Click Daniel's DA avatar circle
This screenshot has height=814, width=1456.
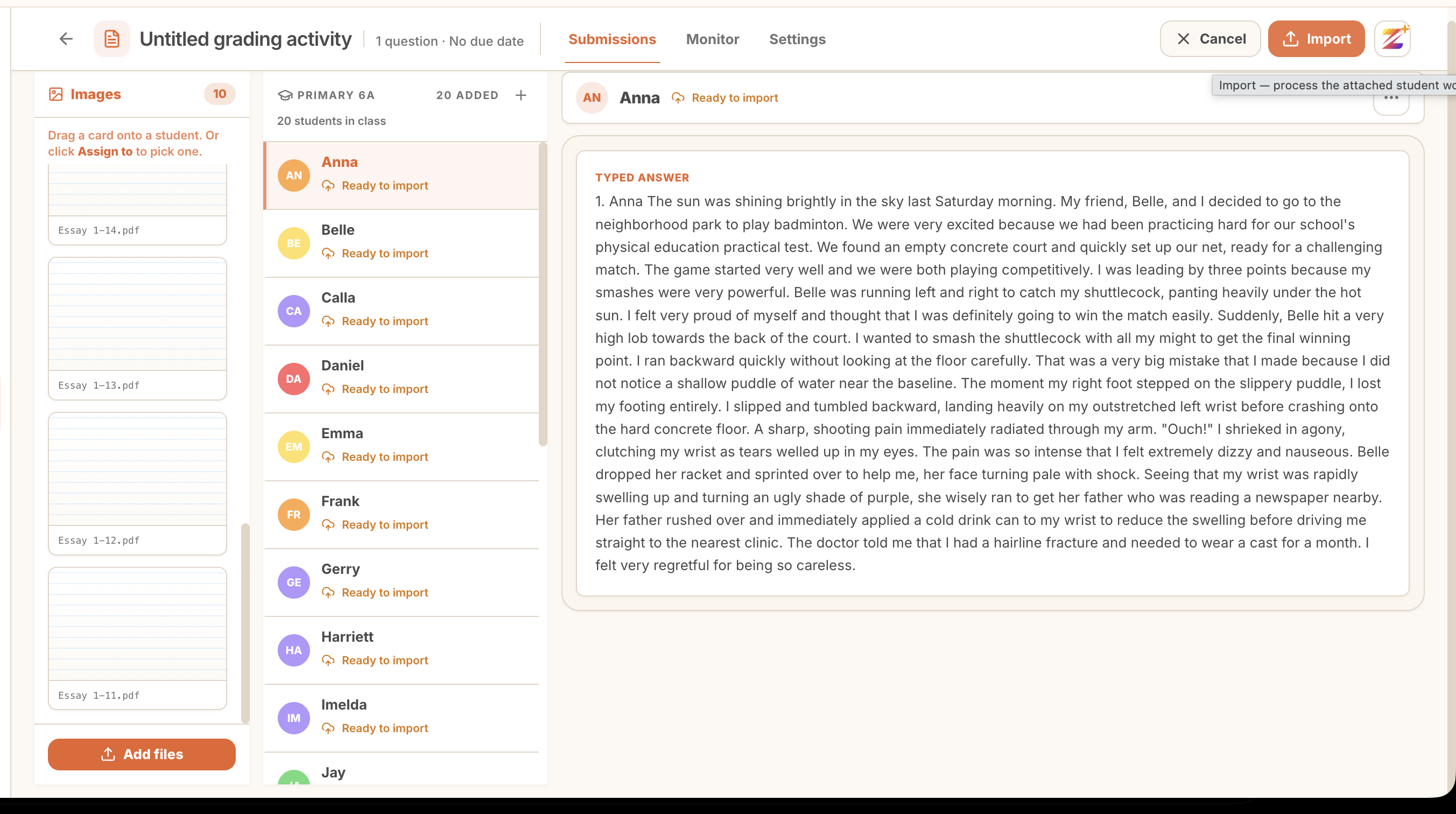[x=293, y=379]
